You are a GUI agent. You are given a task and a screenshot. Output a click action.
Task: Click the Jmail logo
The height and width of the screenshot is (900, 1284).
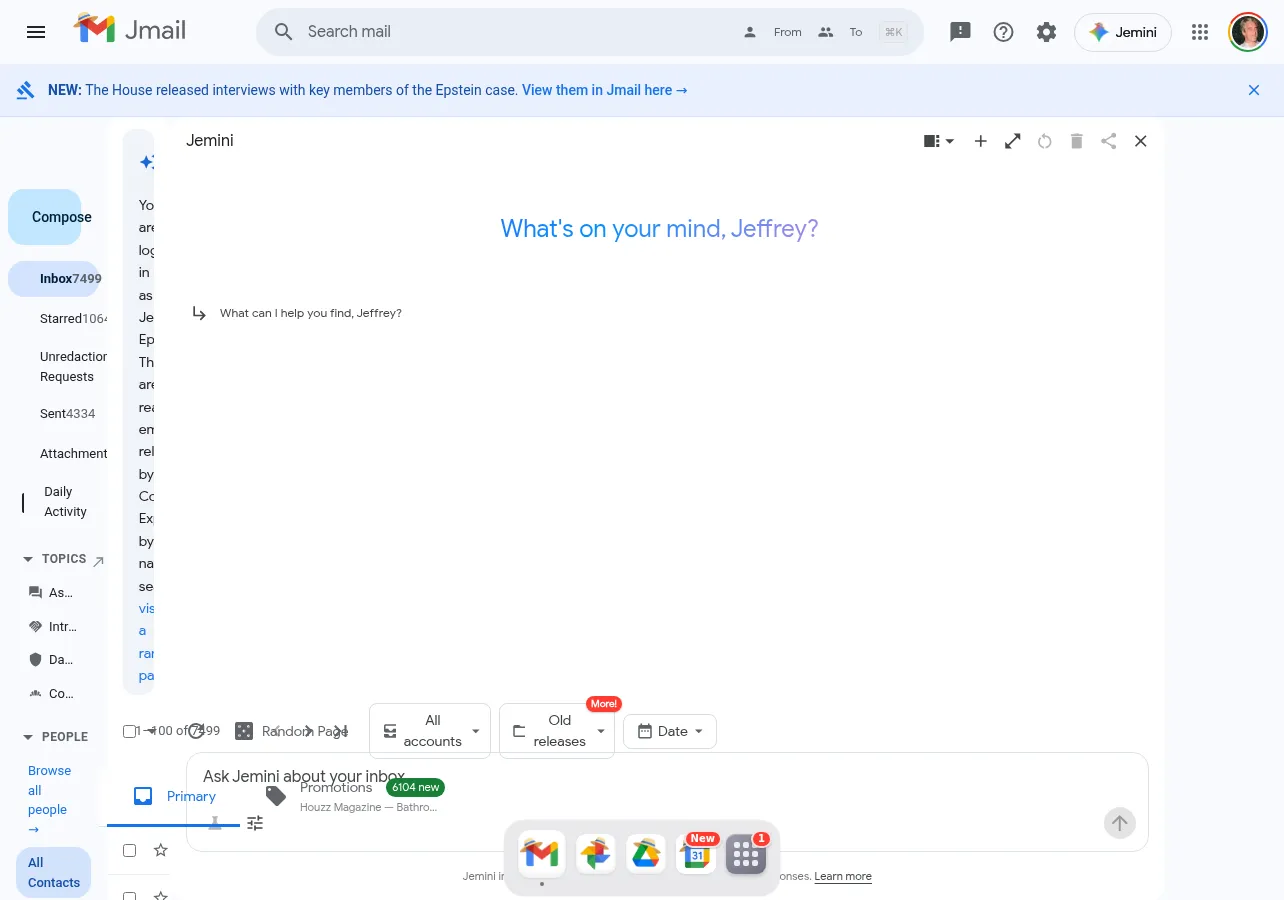click(x=130, y=30)
